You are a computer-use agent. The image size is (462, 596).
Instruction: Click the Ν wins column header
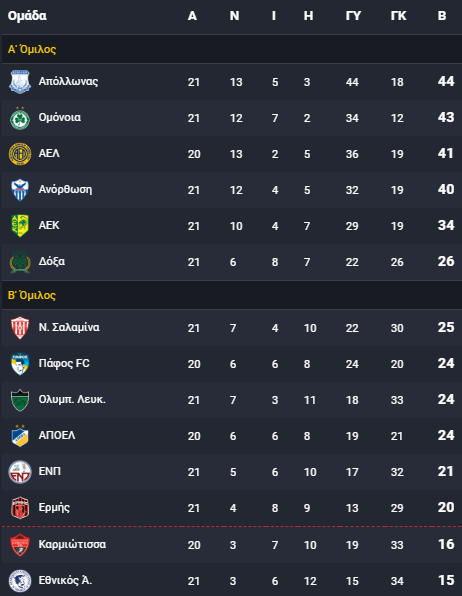(x=234, y=16)
